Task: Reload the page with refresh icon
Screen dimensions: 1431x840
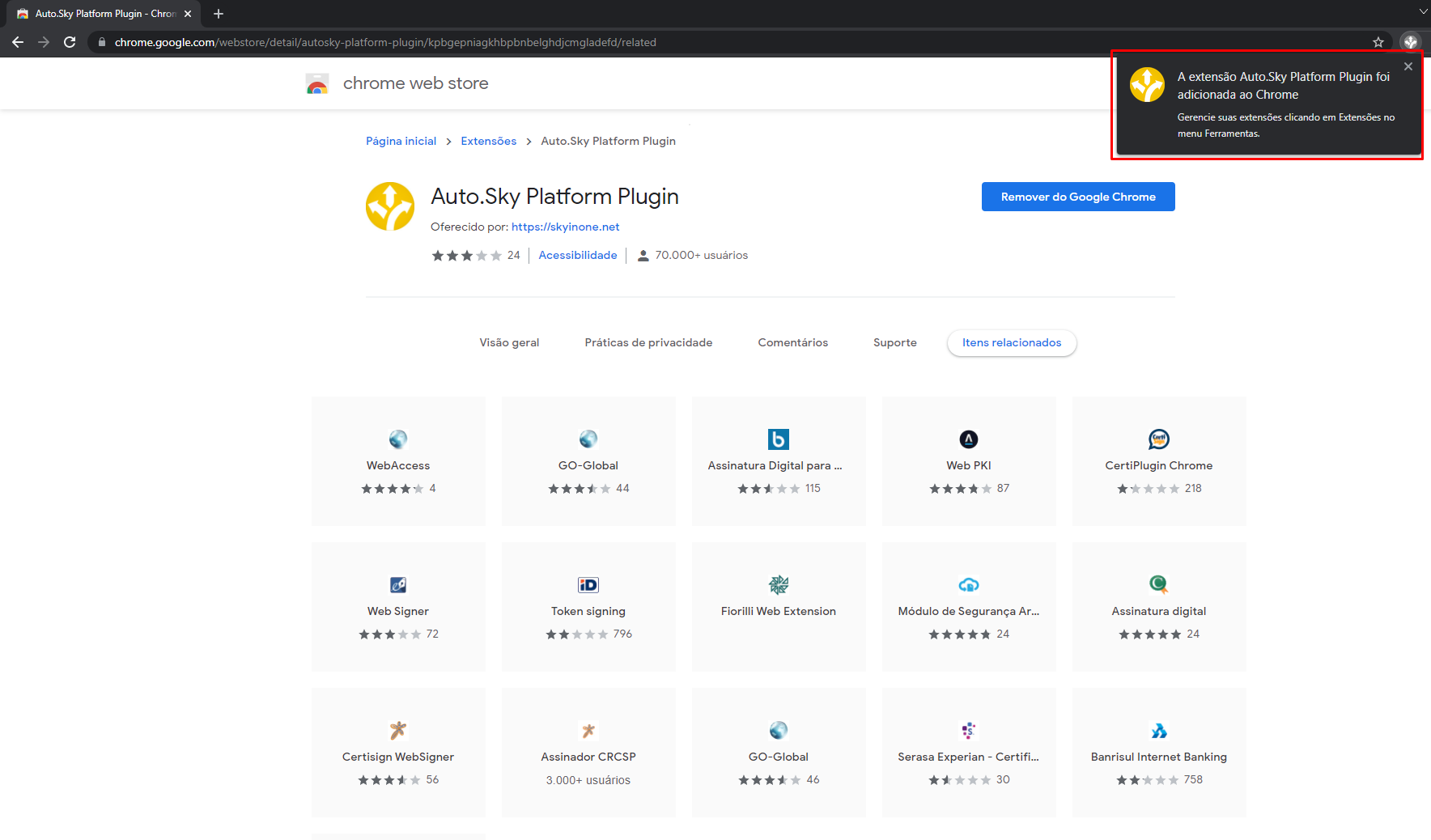Action: click(70, 42)
